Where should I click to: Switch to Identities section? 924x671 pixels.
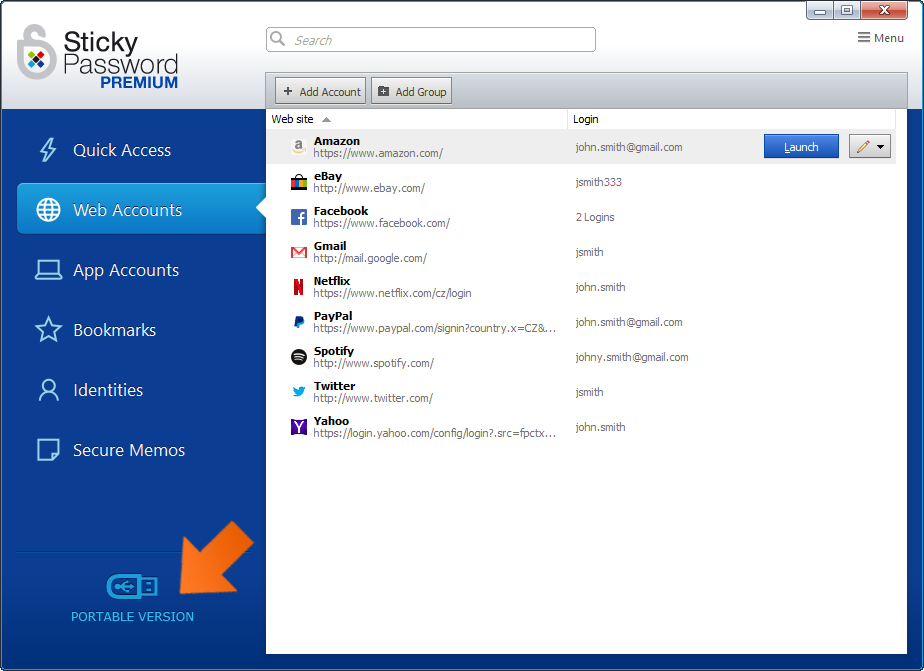pos(108,390)
